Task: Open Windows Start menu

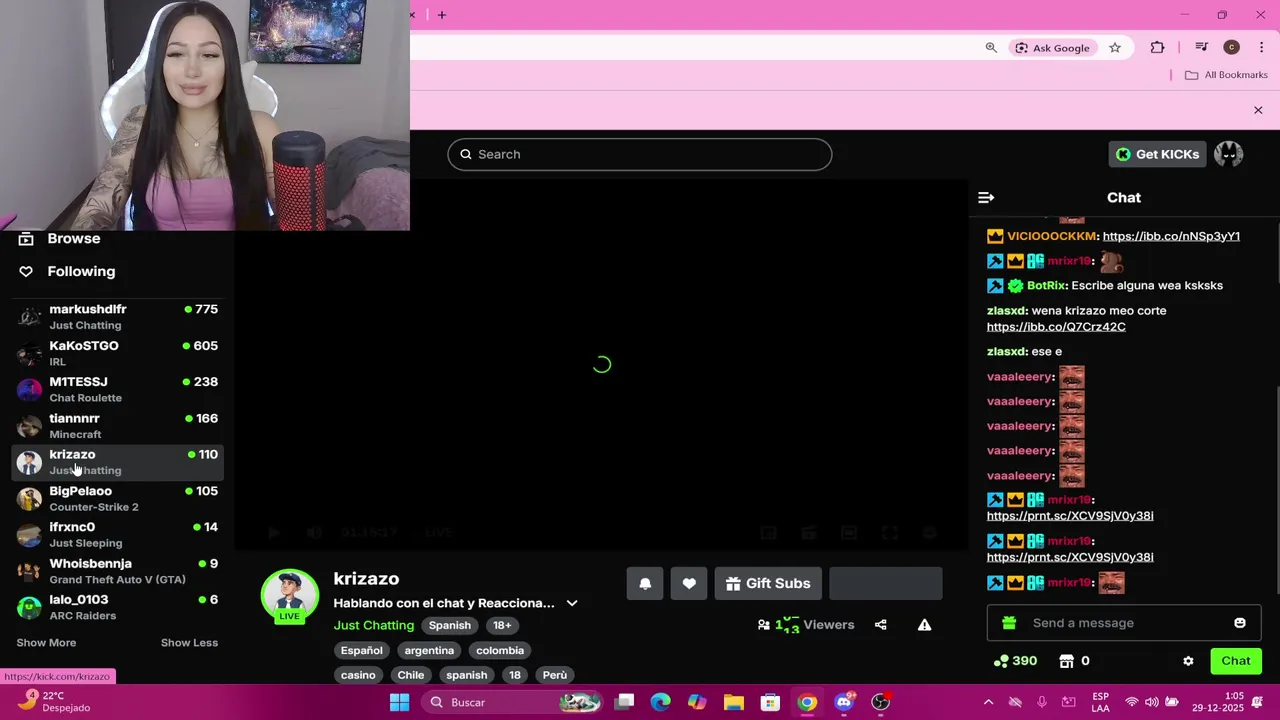Action: (399, 702)
